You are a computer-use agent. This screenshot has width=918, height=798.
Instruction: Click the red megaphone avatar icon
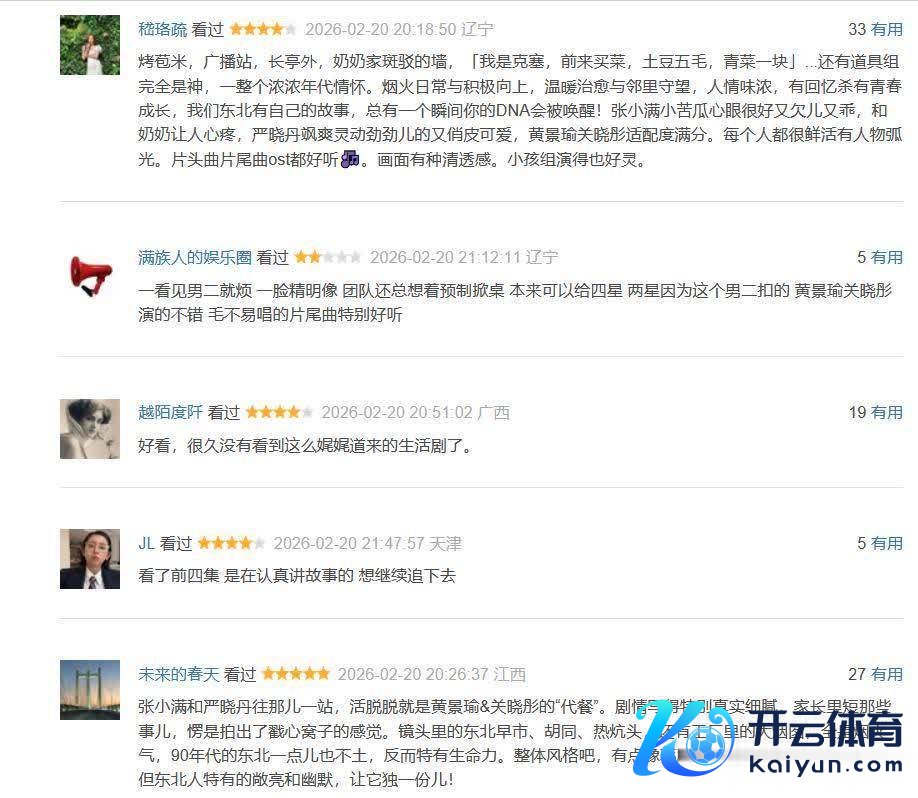(x=90, y=274)
